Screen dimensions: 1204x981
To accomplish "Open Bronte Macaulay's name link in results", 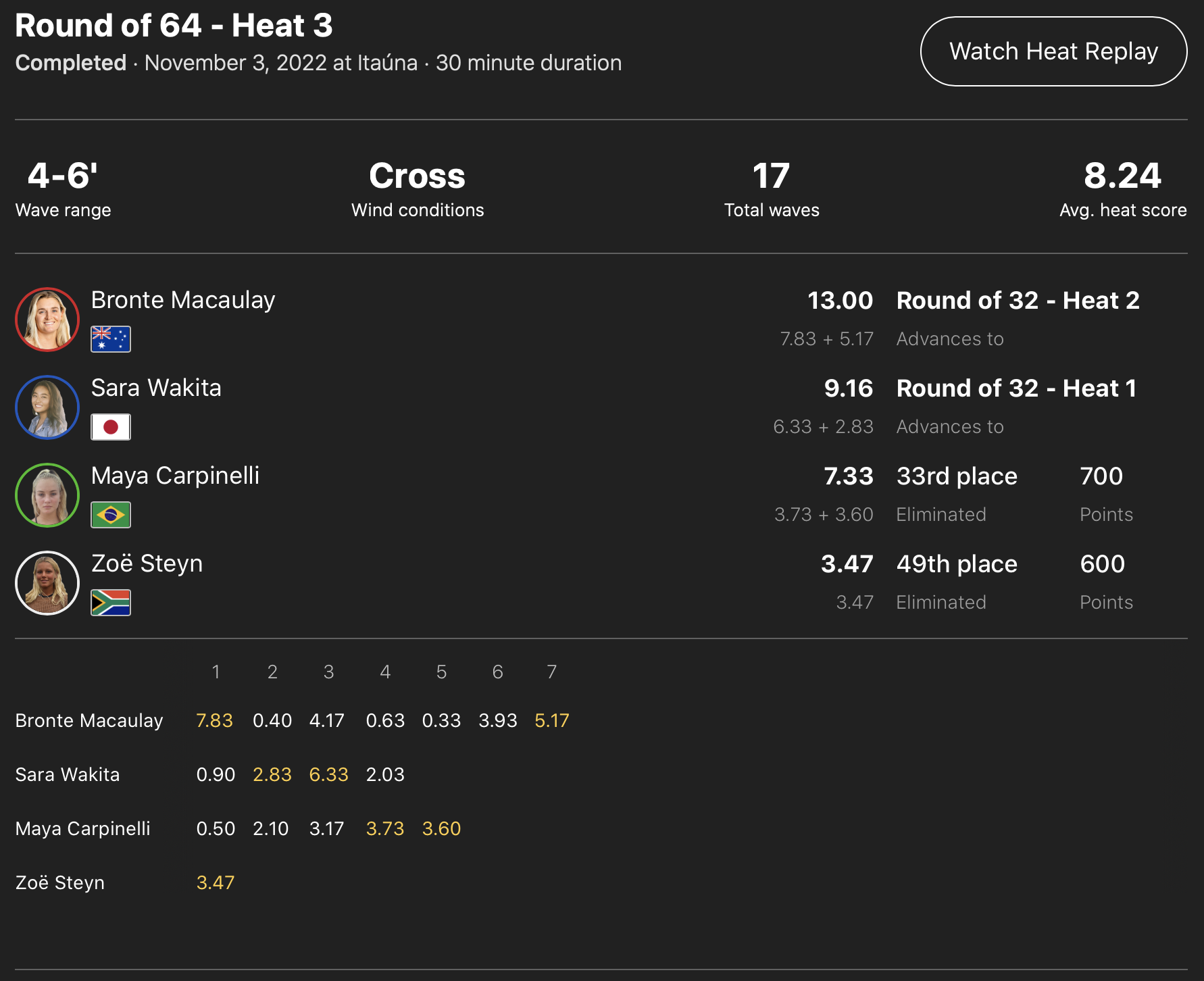I will tap(183, 300).
